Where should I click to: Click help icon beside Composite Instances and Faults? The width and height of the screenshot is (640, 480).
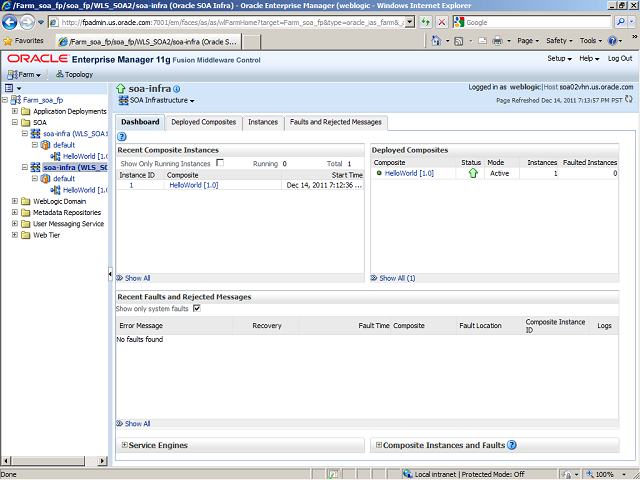(x=512, y=445)
